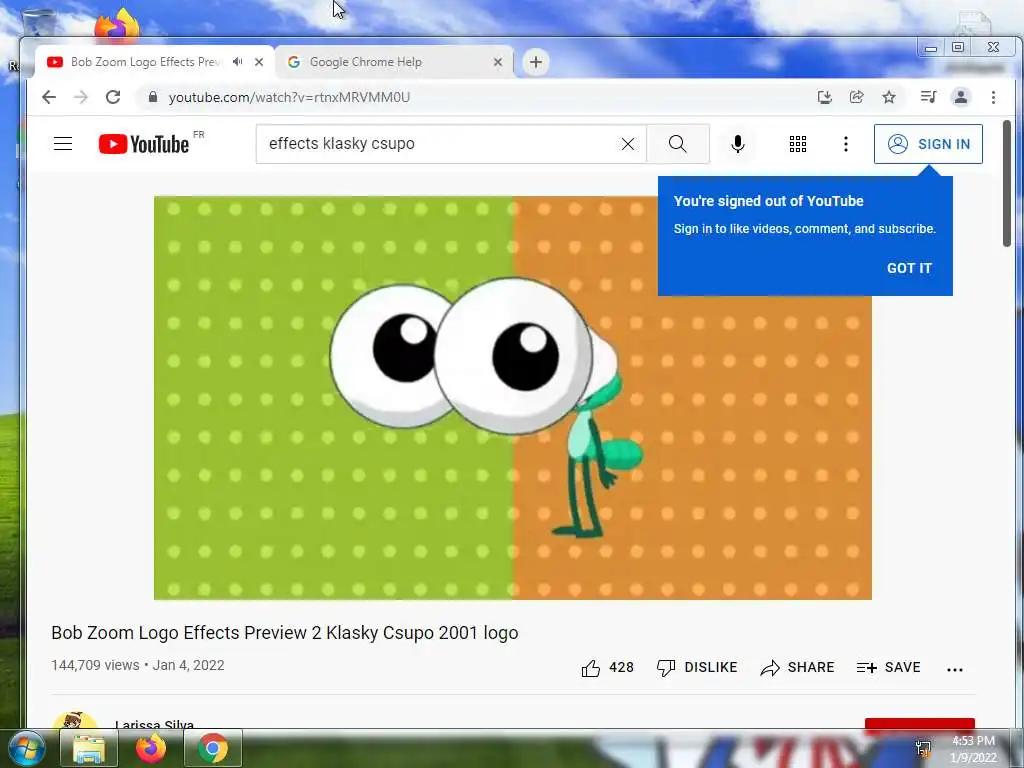This screenshot has width=1024, height=768.
Task: Click the greyed forward navigation arrow
Action: (x=80, y=97)
